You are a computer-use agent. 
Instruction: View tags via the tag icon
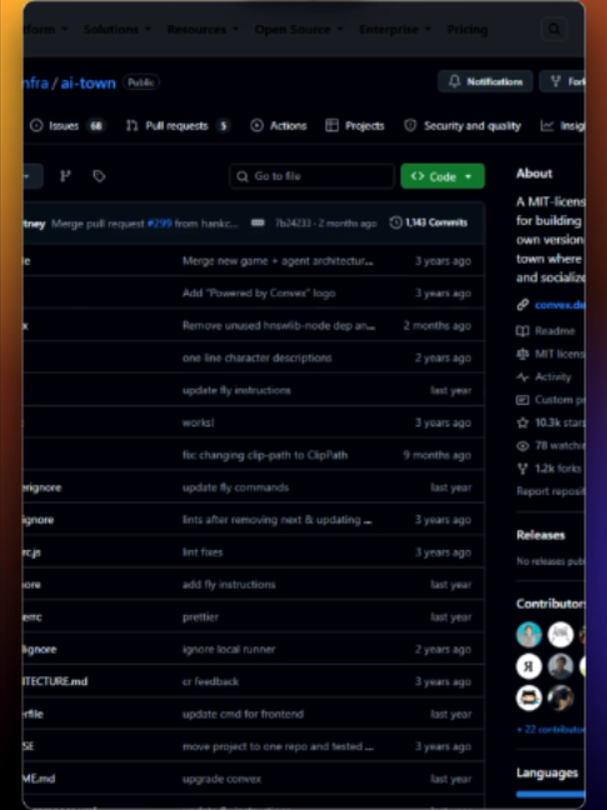(99, 176)
